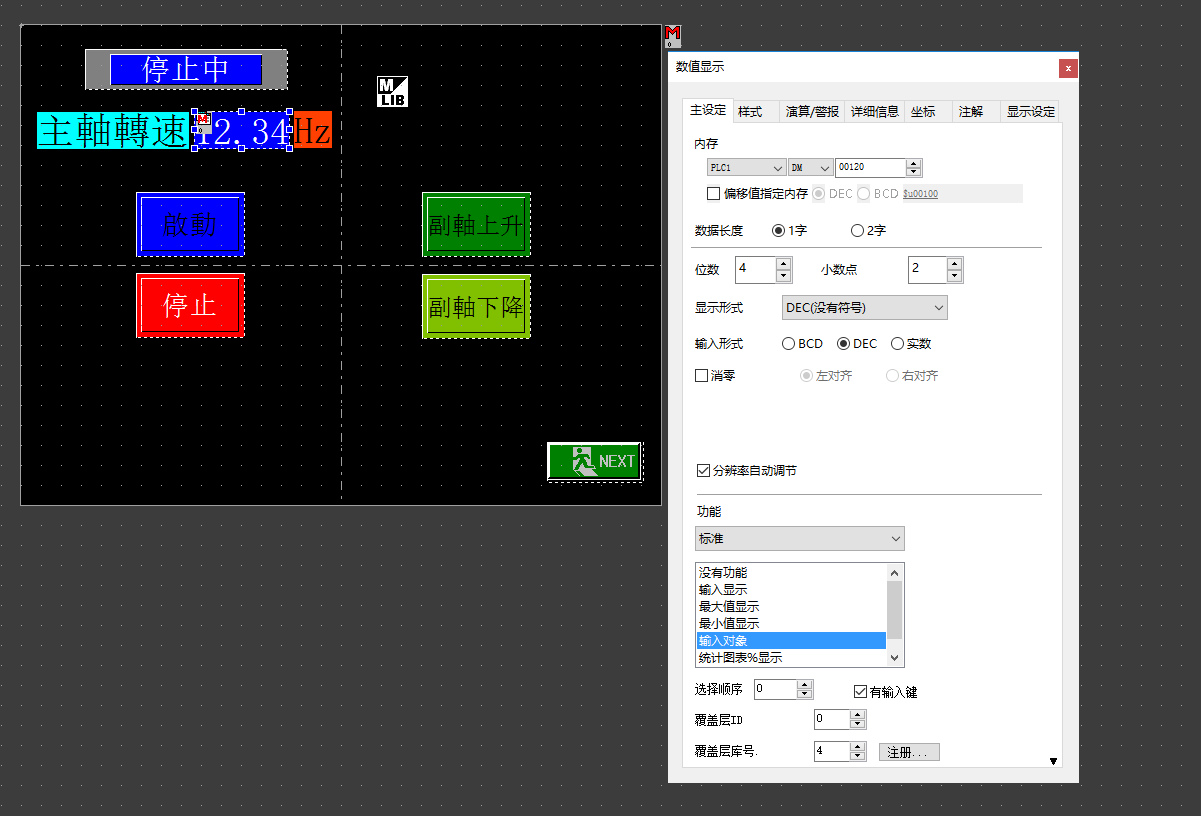
Task: Click the M LIB library icon on canvas
Action: tap(392, 92)
